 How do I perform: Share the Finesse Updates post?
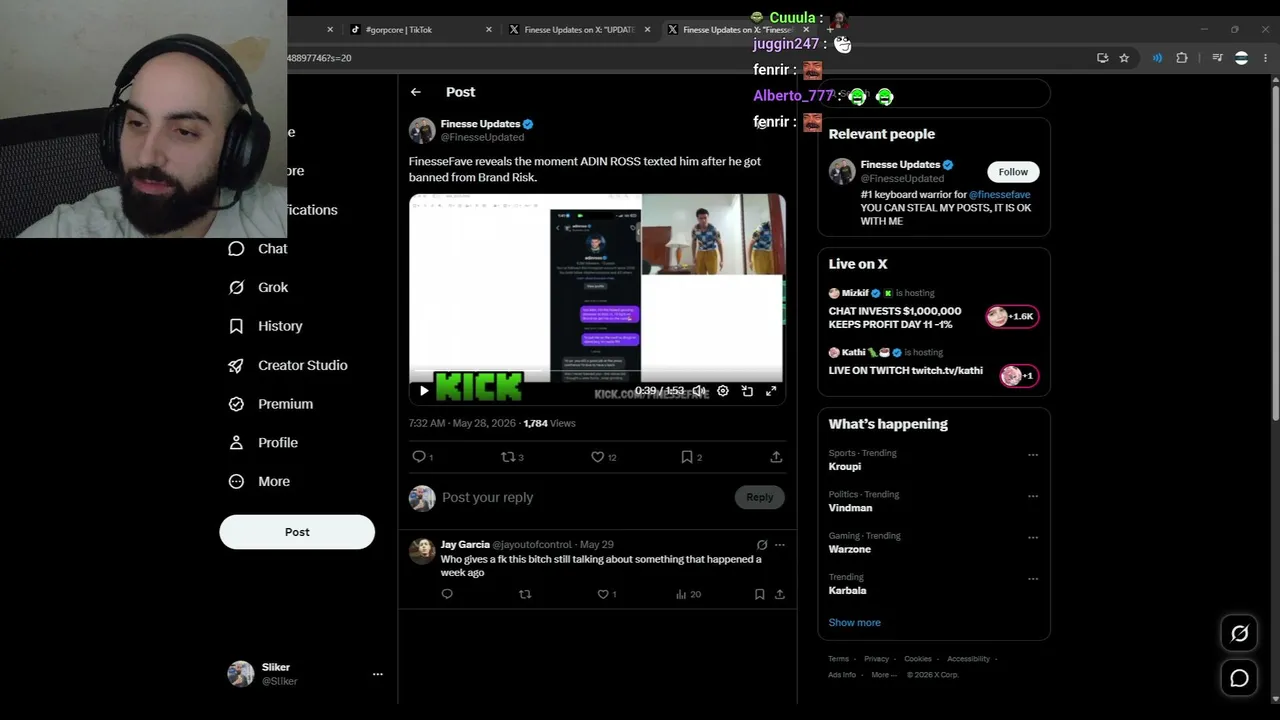pos(776,457)
